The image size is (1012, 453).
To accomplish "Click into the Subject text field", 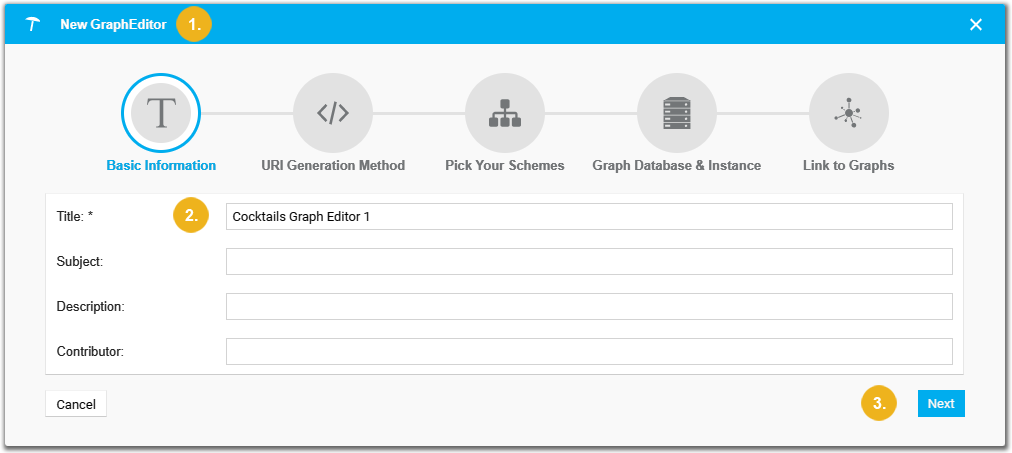I will tap(589, 261).
